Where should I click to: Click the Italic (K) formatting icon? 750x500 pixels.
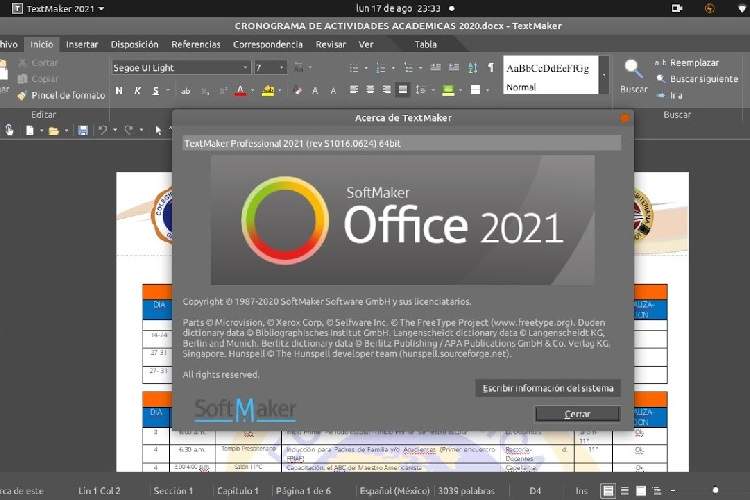pos(138,90)
